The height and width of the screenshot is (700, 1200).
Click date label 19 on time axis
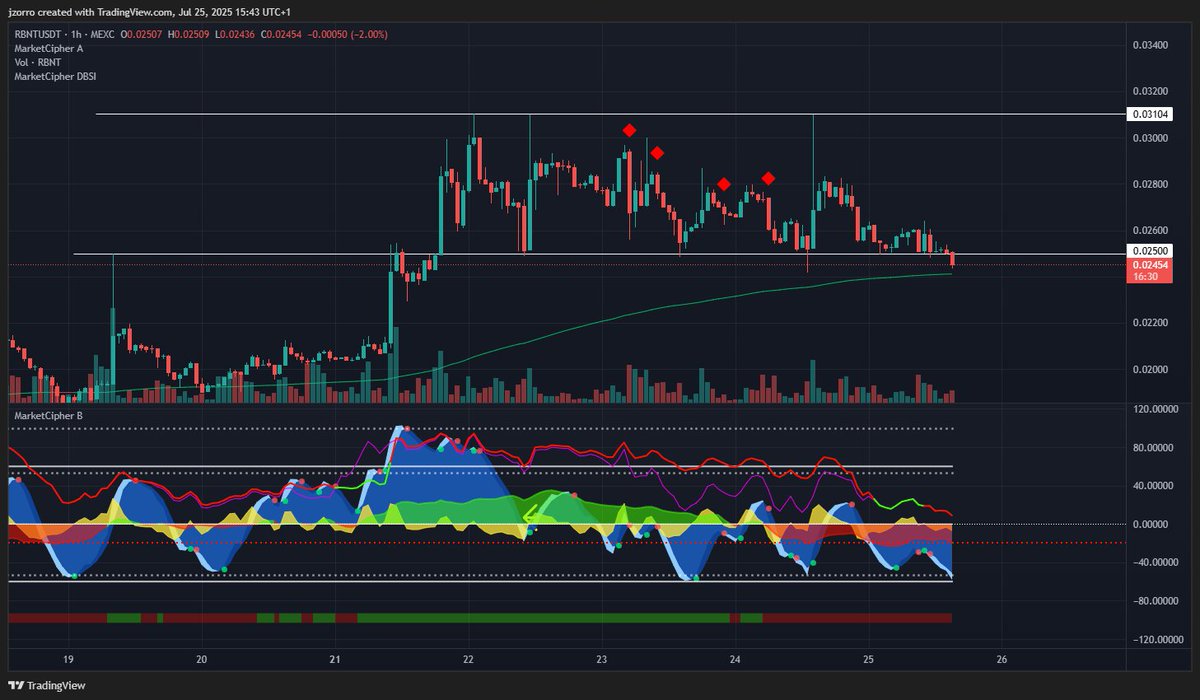(x=68, y=660)
